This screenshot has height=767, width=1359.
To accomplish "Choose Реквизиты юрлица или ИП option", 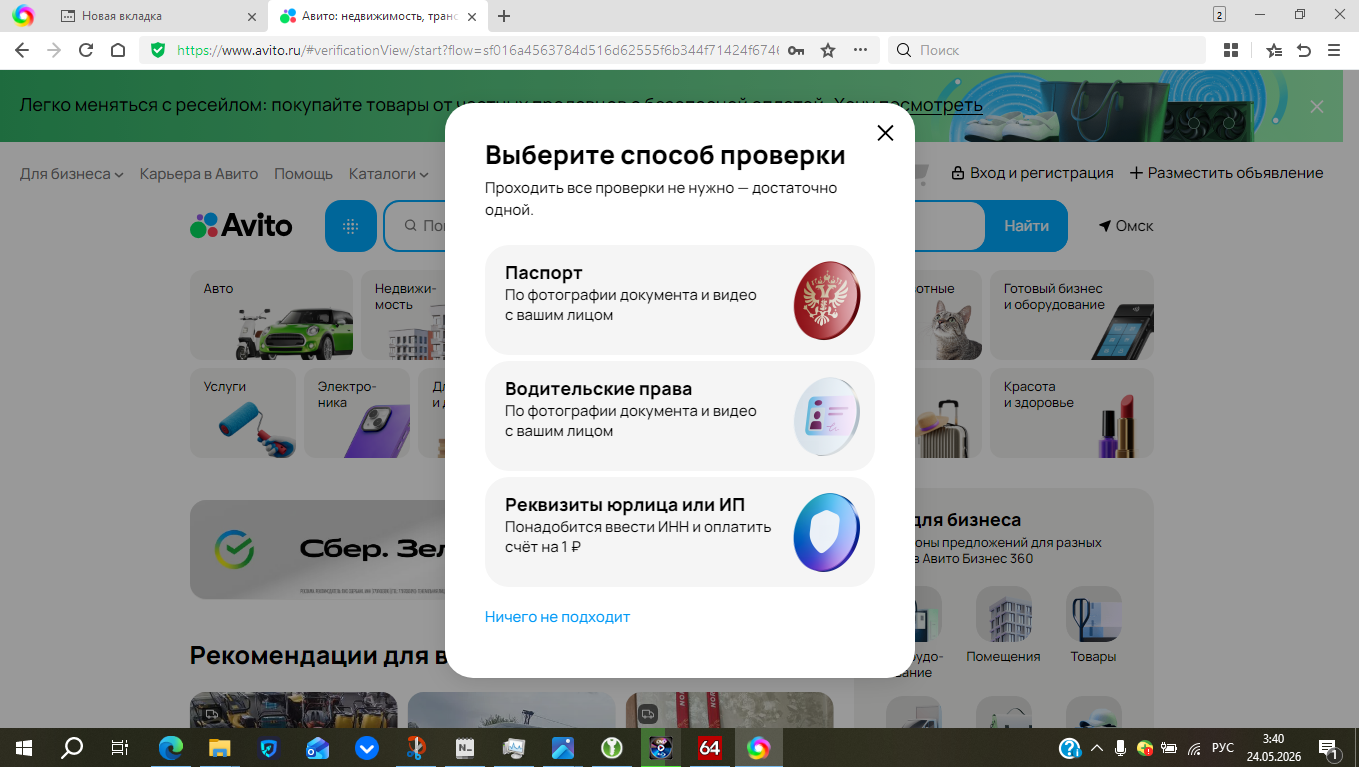I will click(x=680, y=532).
